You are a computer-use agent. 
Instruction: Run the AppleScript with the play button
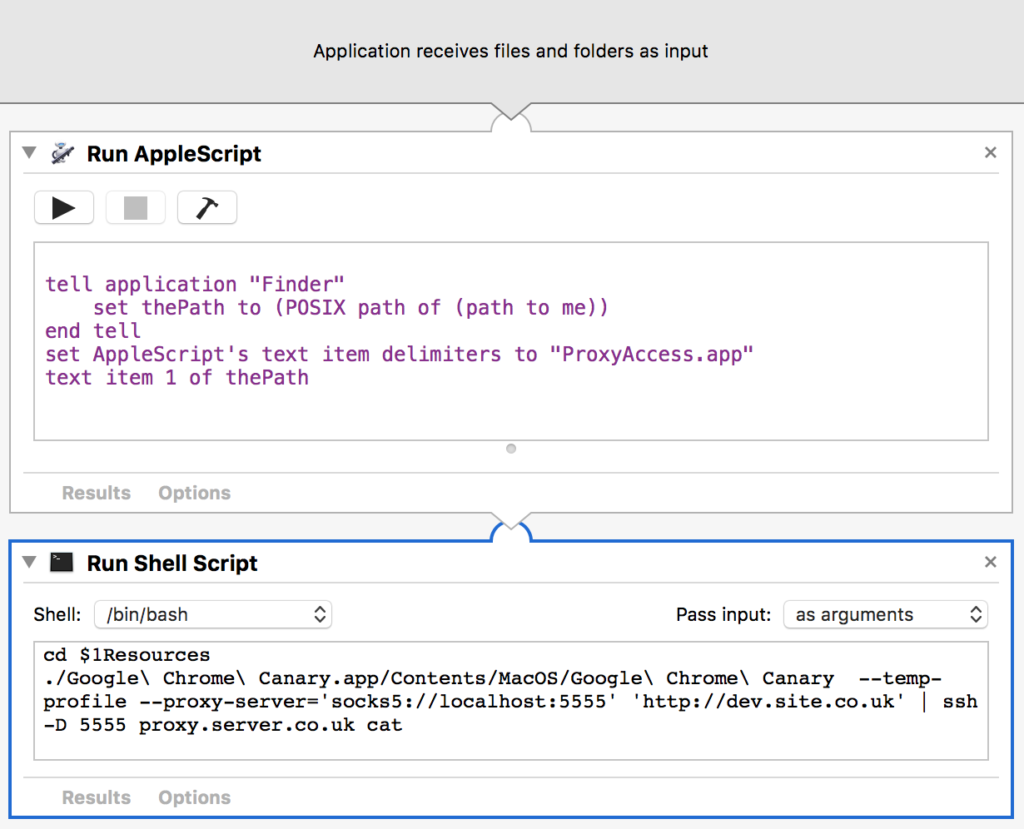click(64, 208)
